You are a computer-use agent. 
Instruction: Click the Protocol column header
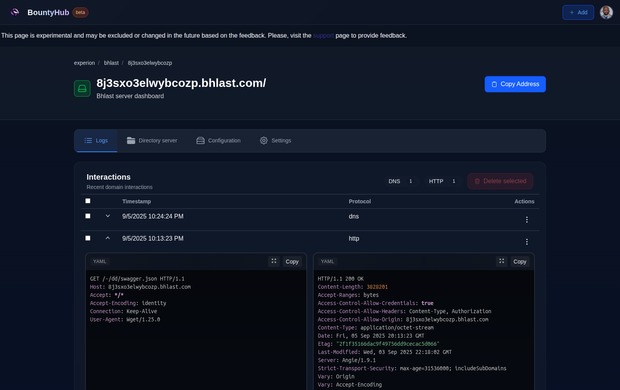(360, 201)
